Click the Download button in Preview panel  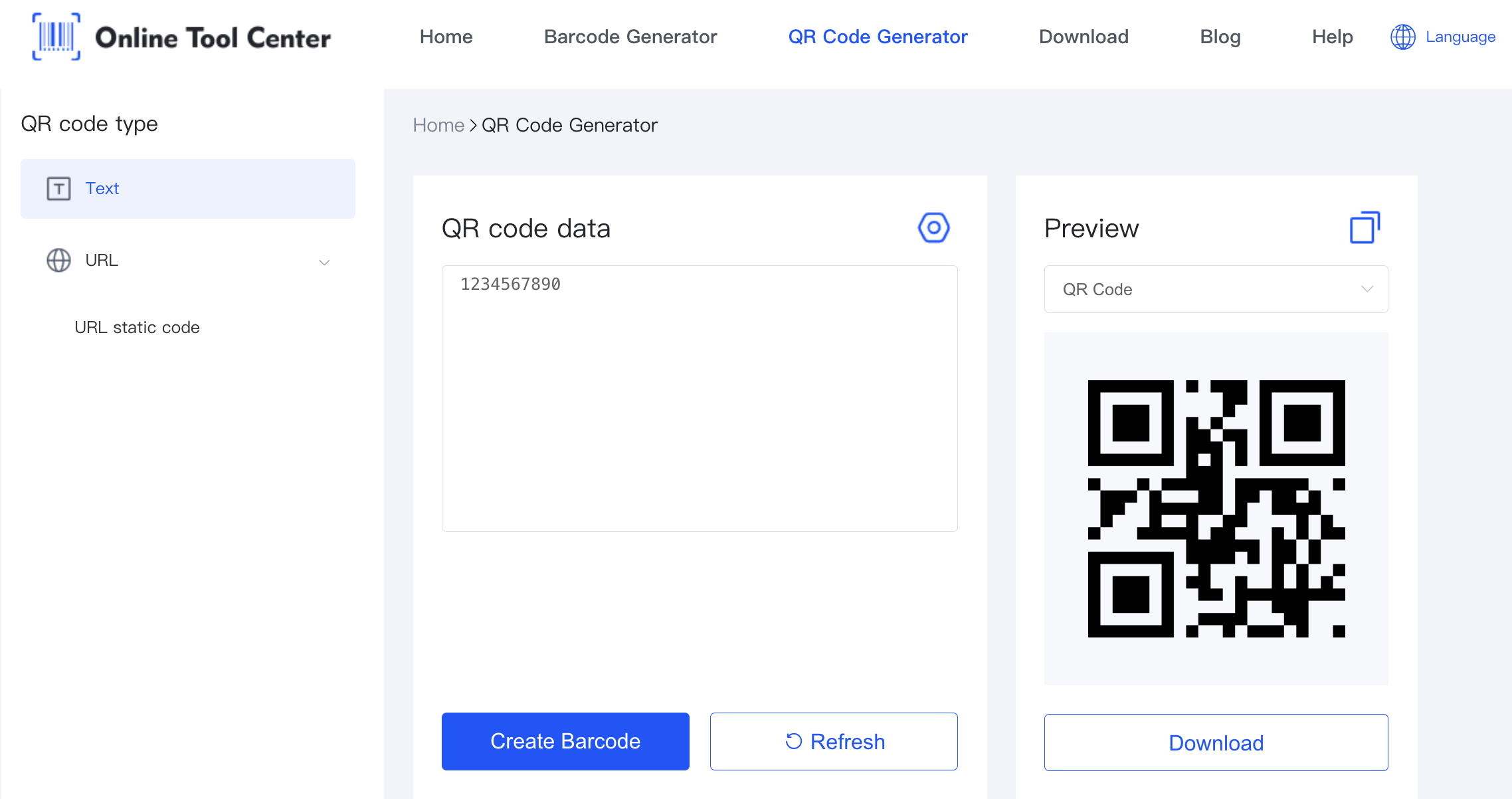click(1216, 742)
